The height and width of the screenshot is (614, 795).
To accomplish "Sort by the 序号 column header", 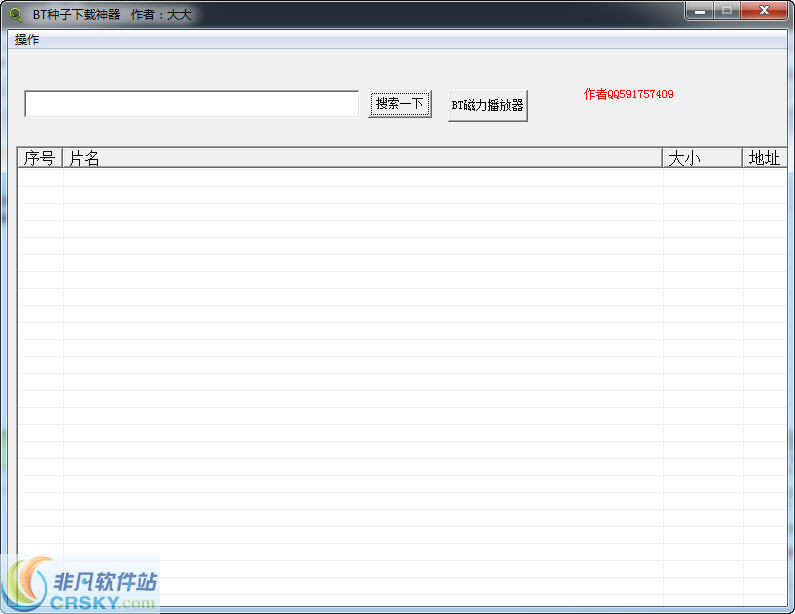I will tap(40, 158).
